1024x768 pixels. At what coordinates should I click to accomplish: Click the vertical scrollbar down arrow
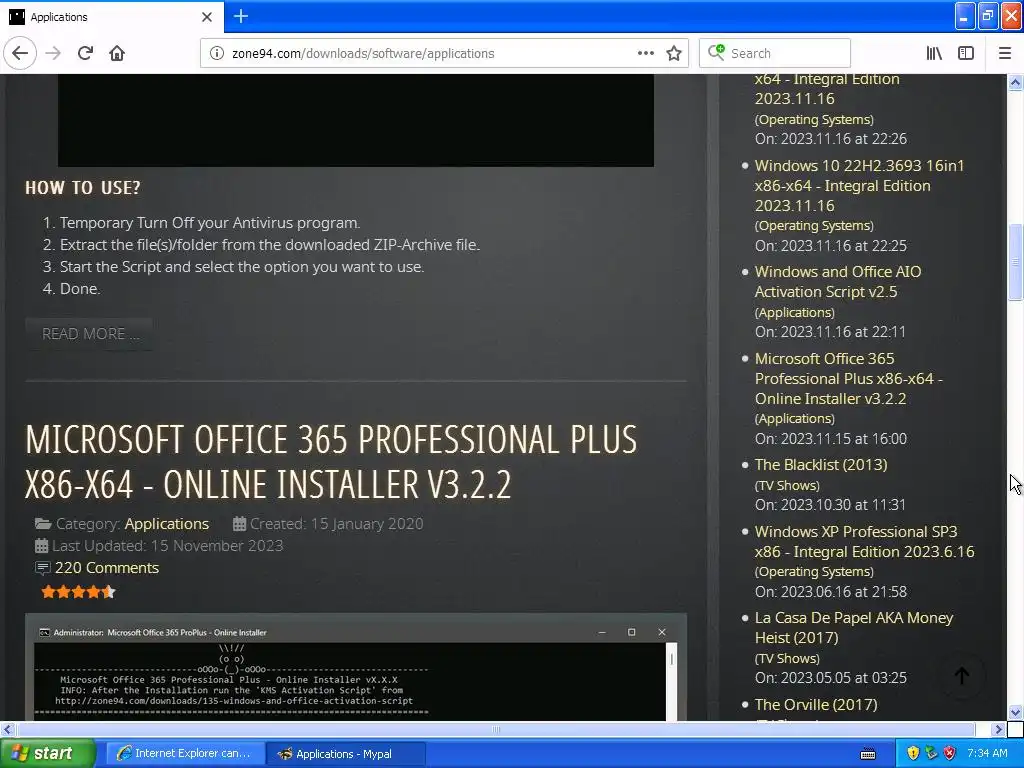(x=1015, y=712)
